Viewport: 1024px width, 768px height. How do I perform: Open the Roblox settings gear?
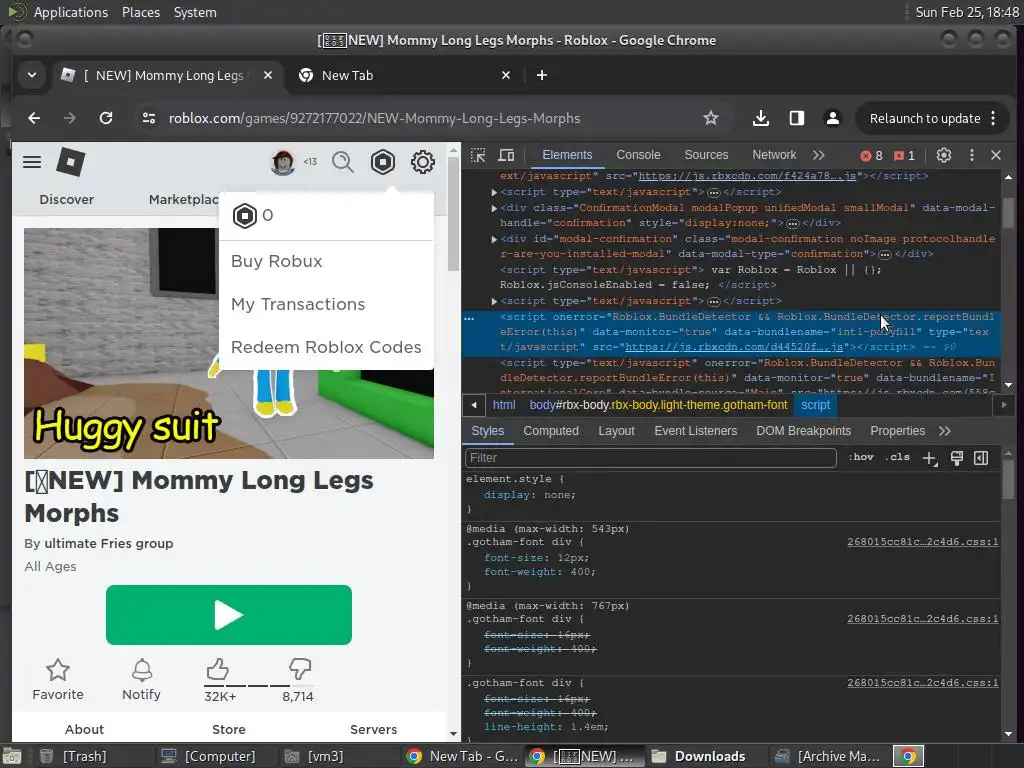coord(423,162)
